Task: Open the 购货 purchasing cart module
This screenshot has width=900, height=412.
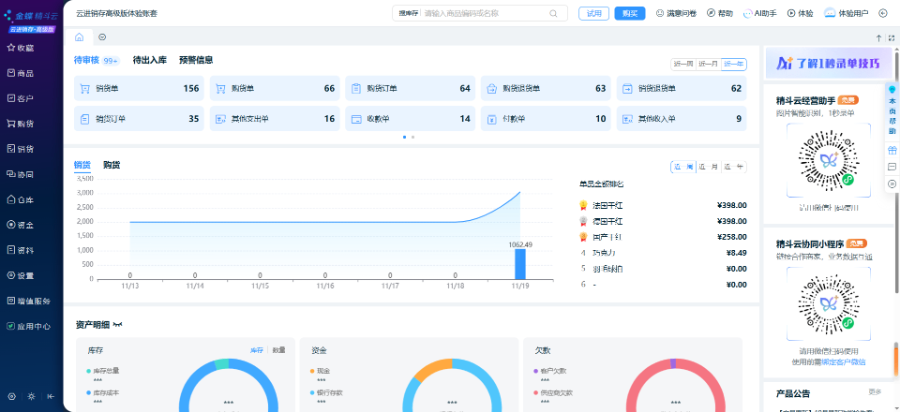Action: [20, 123]
